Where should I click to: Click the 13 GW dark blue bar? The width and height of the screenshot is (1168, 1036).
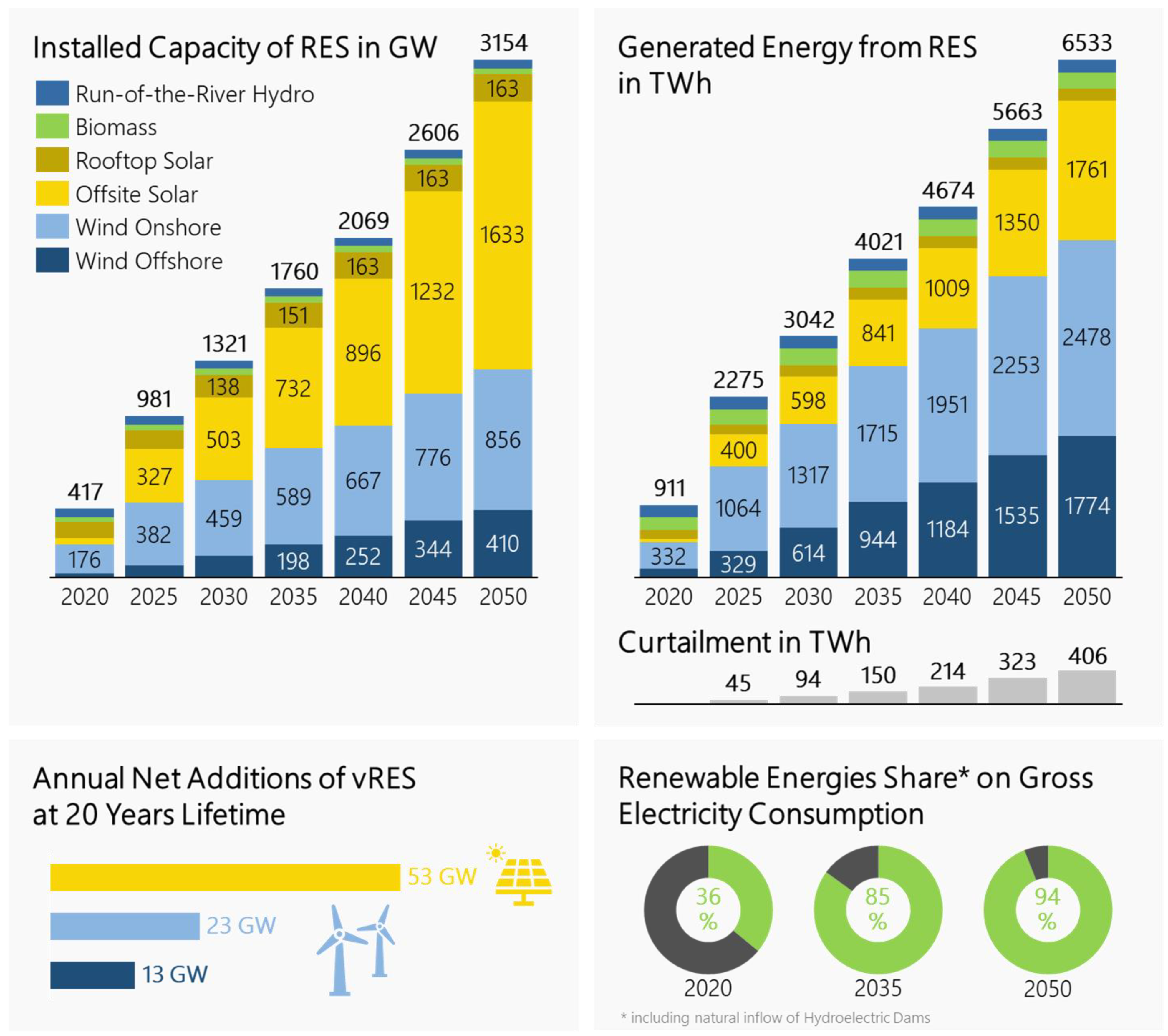[92, 975]
